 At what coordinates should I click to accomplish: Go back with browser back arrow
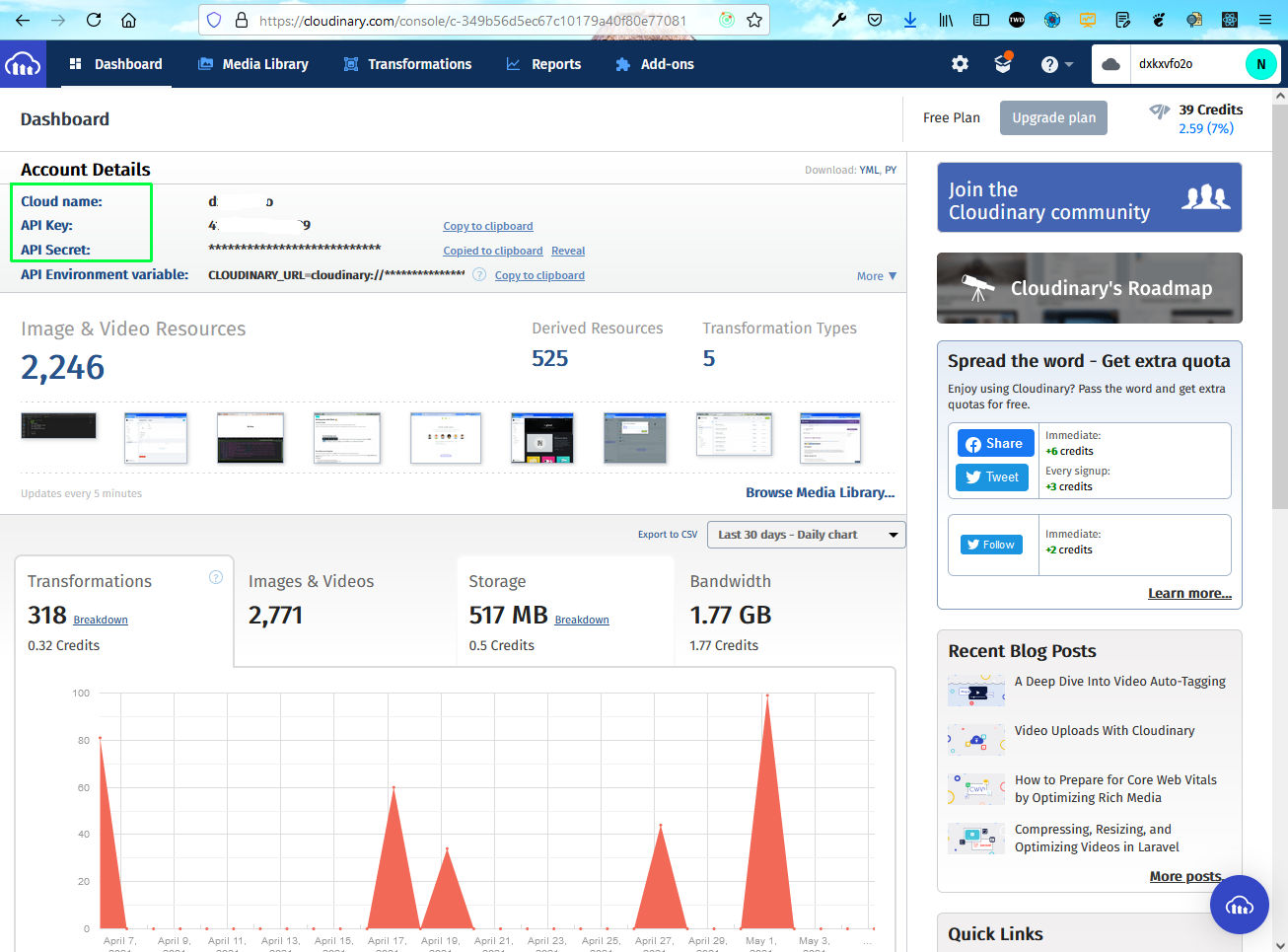22,20
